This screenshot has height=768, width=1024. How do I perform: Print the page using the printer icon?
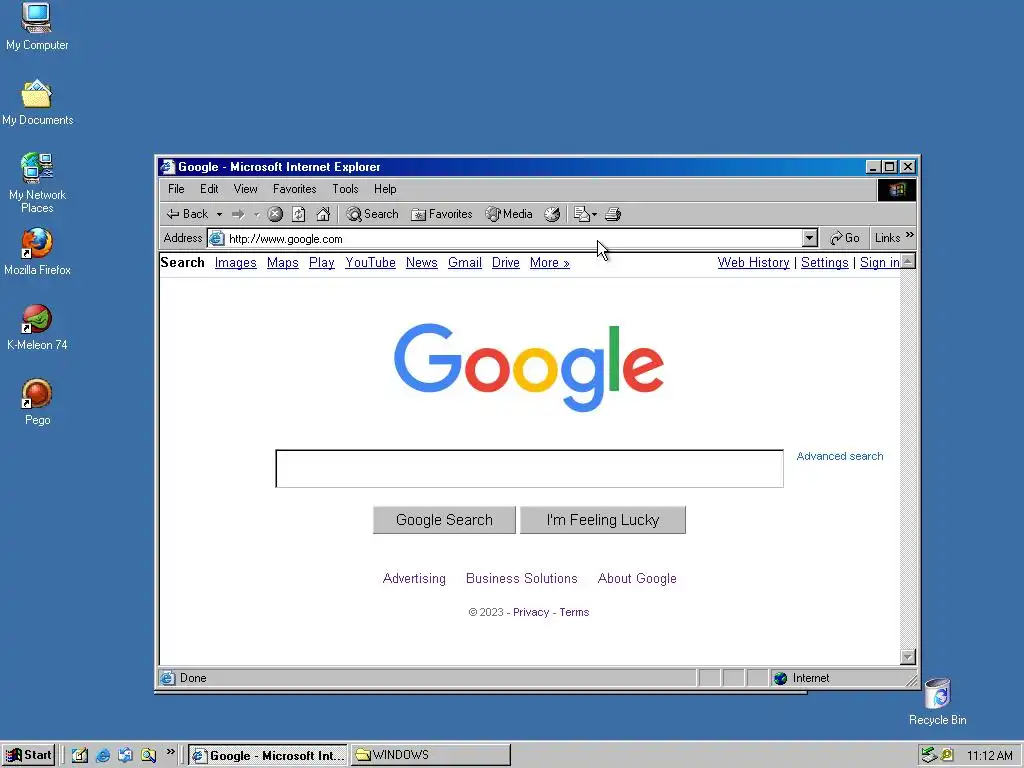point(613,214)
